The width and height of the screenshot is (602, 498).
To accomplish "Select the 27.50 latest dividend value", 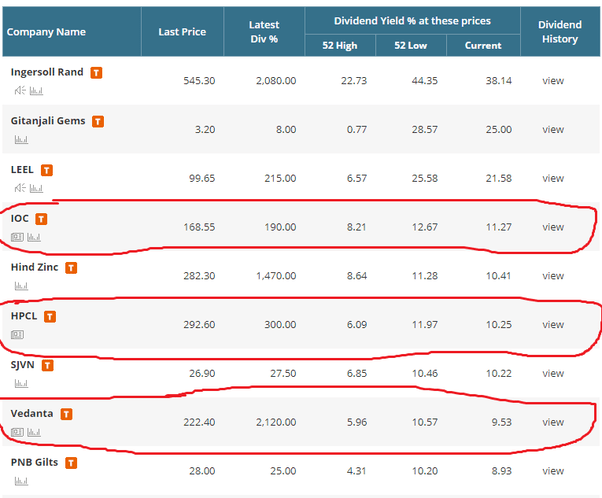I will click(283, 373).
